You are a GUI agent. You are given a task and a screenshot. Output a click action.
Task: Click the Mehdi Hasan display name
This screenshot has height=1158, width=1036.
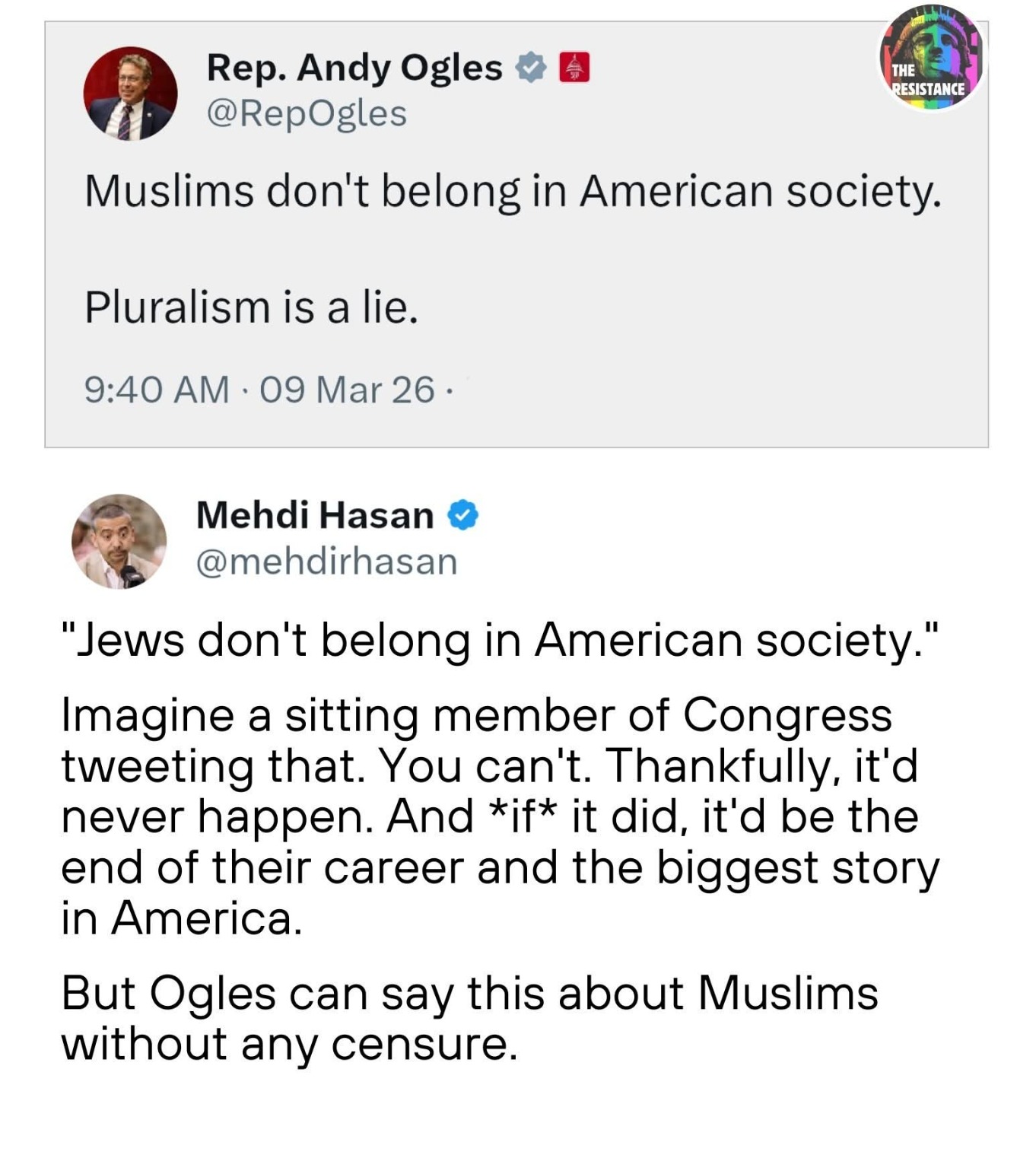pyautogui.click(x=315, y=515)
